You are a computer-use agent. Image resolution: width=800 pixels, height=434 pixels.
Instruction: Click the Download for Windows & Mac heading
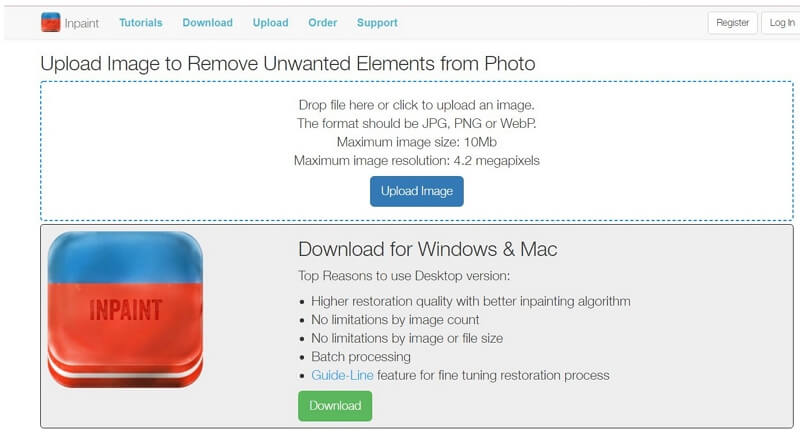tap(428, 249)
